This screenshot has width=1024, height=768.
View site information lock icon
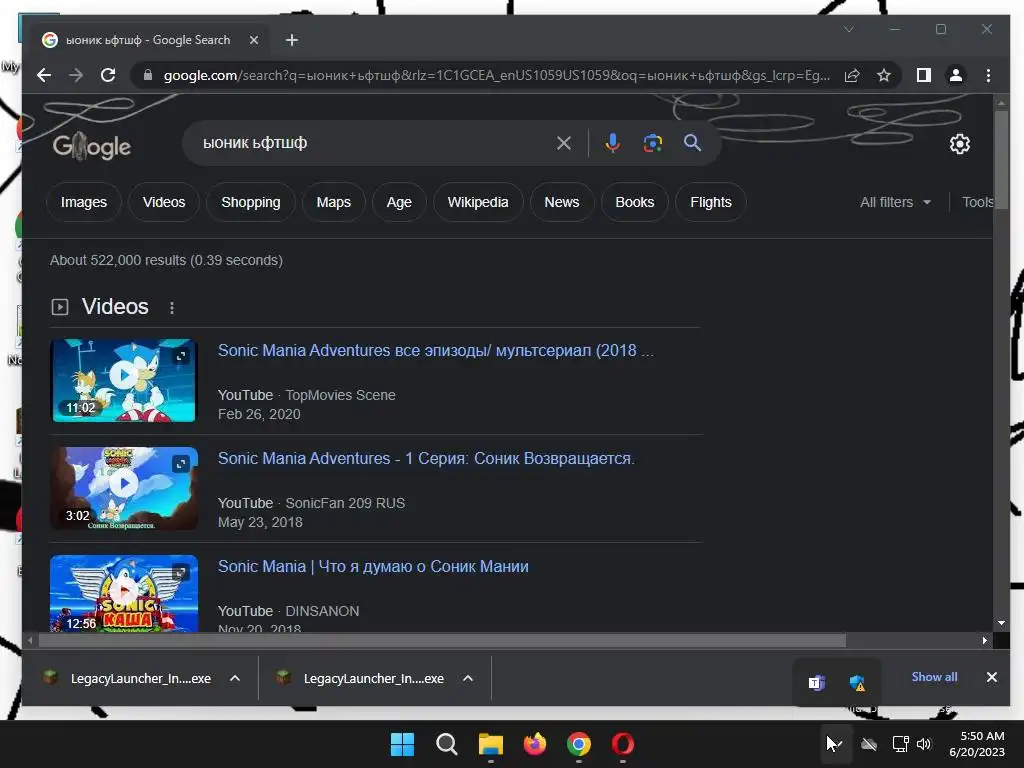[148, 75]
